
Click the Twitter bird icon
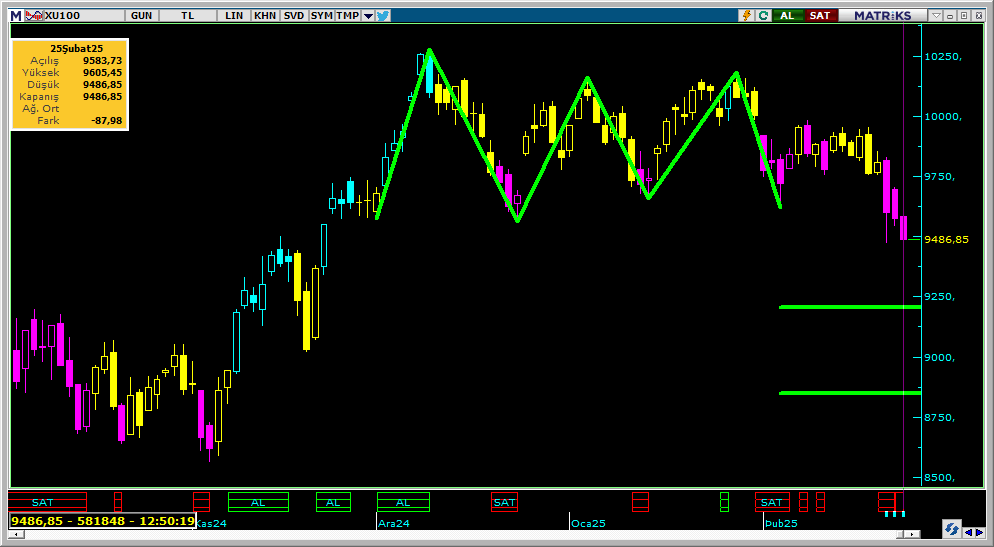383,15
